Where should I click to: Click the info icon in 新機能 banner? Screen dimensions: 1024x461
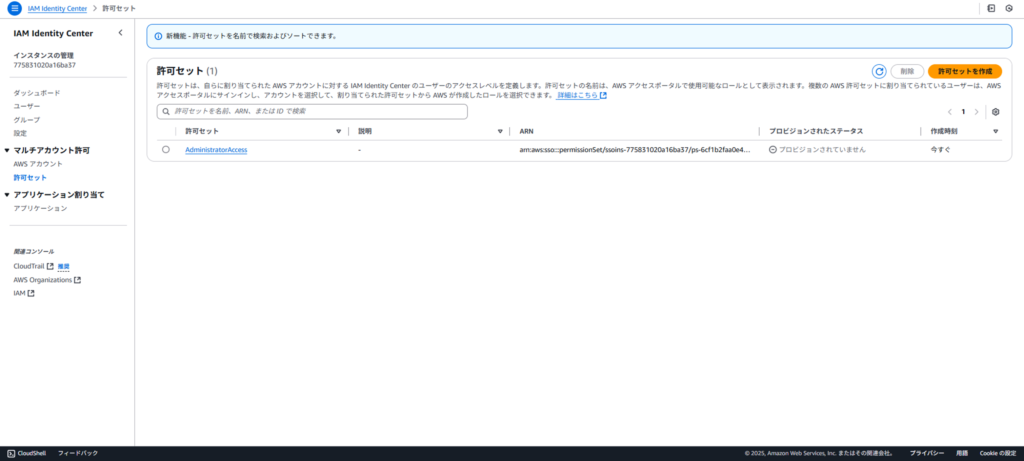(158, 36)
